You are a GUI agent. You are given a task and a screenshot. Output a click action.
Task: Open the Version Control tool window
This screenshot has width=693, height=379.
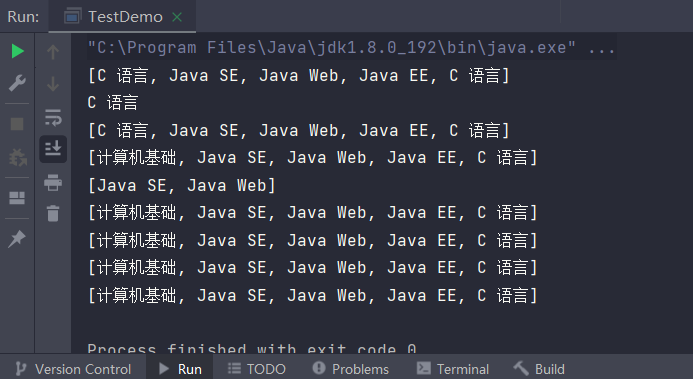[x=73, y=369]
